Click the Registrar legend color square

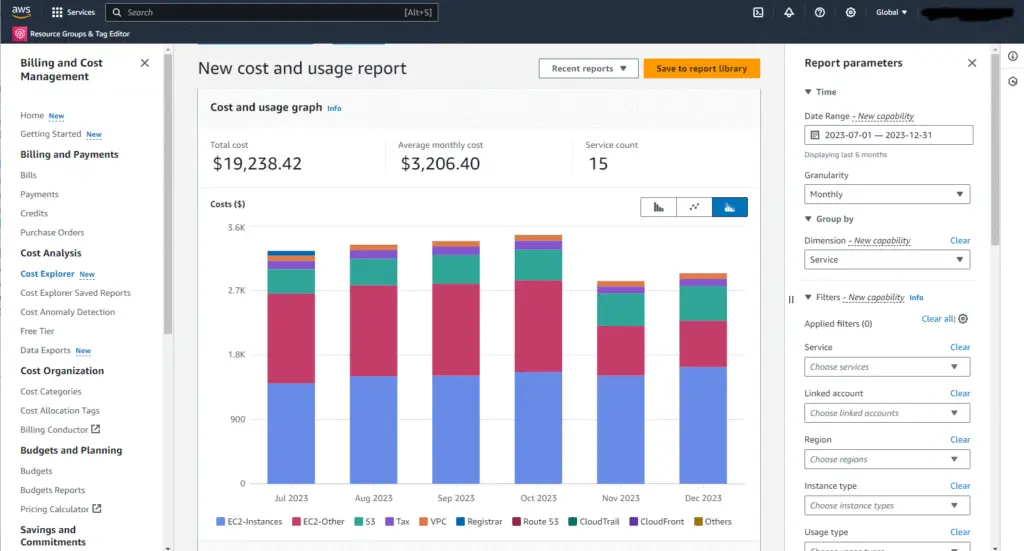tap(460, 522)
